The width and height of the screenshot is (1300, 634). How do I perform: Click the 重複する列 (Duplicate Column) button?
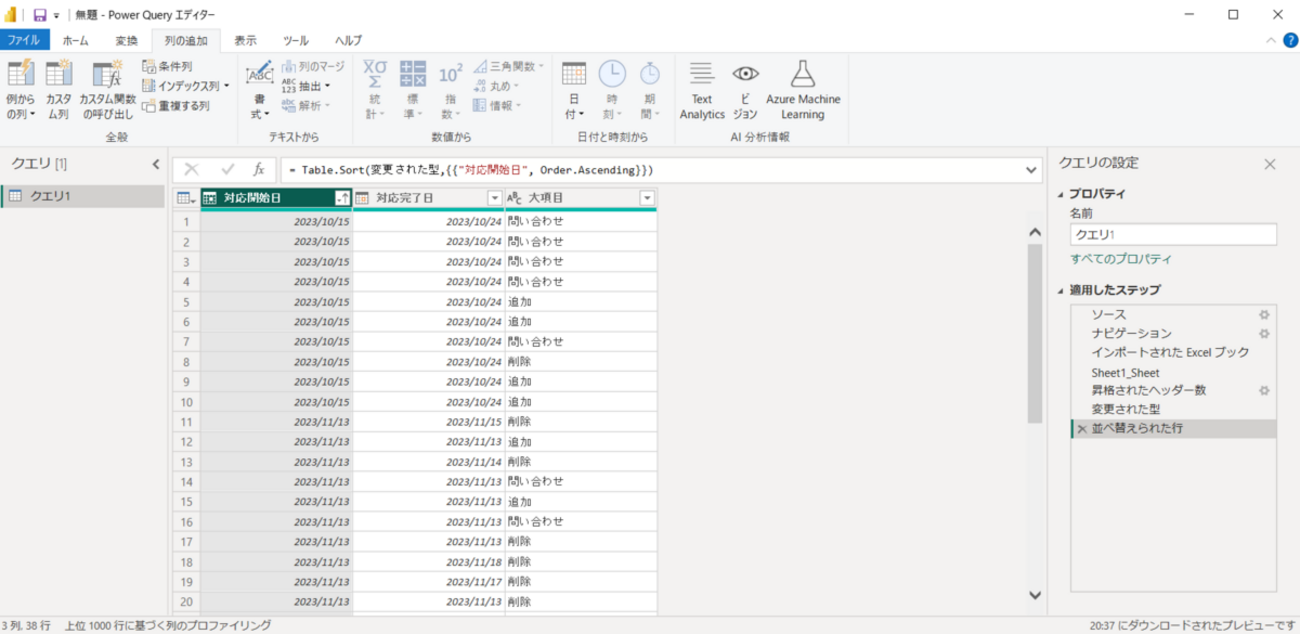click(x=176, y=105)
